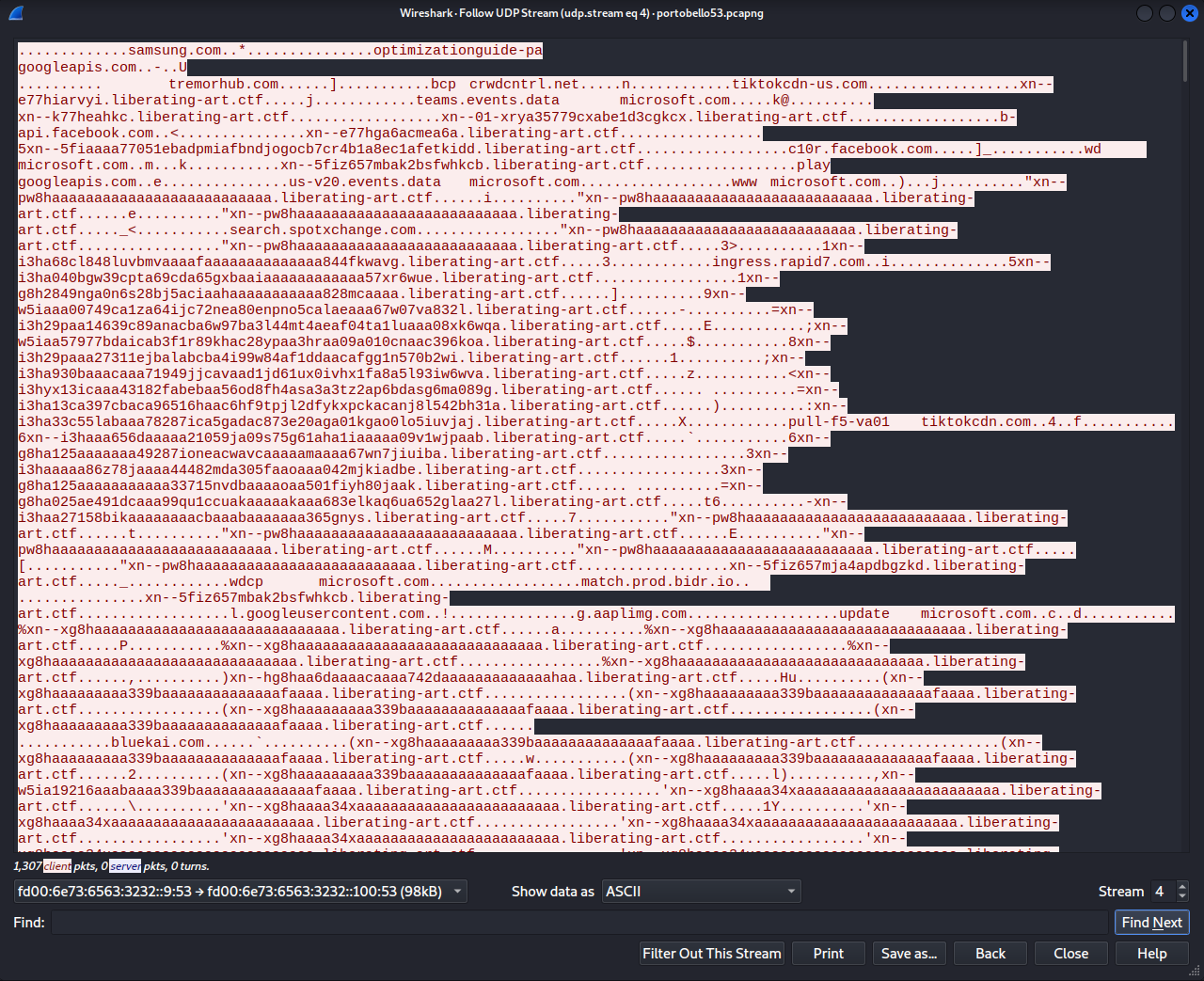The image size is (1204, 981).
Task: Click 'tiktokcdn-us.com' in stream text
Action: [800, 84]
